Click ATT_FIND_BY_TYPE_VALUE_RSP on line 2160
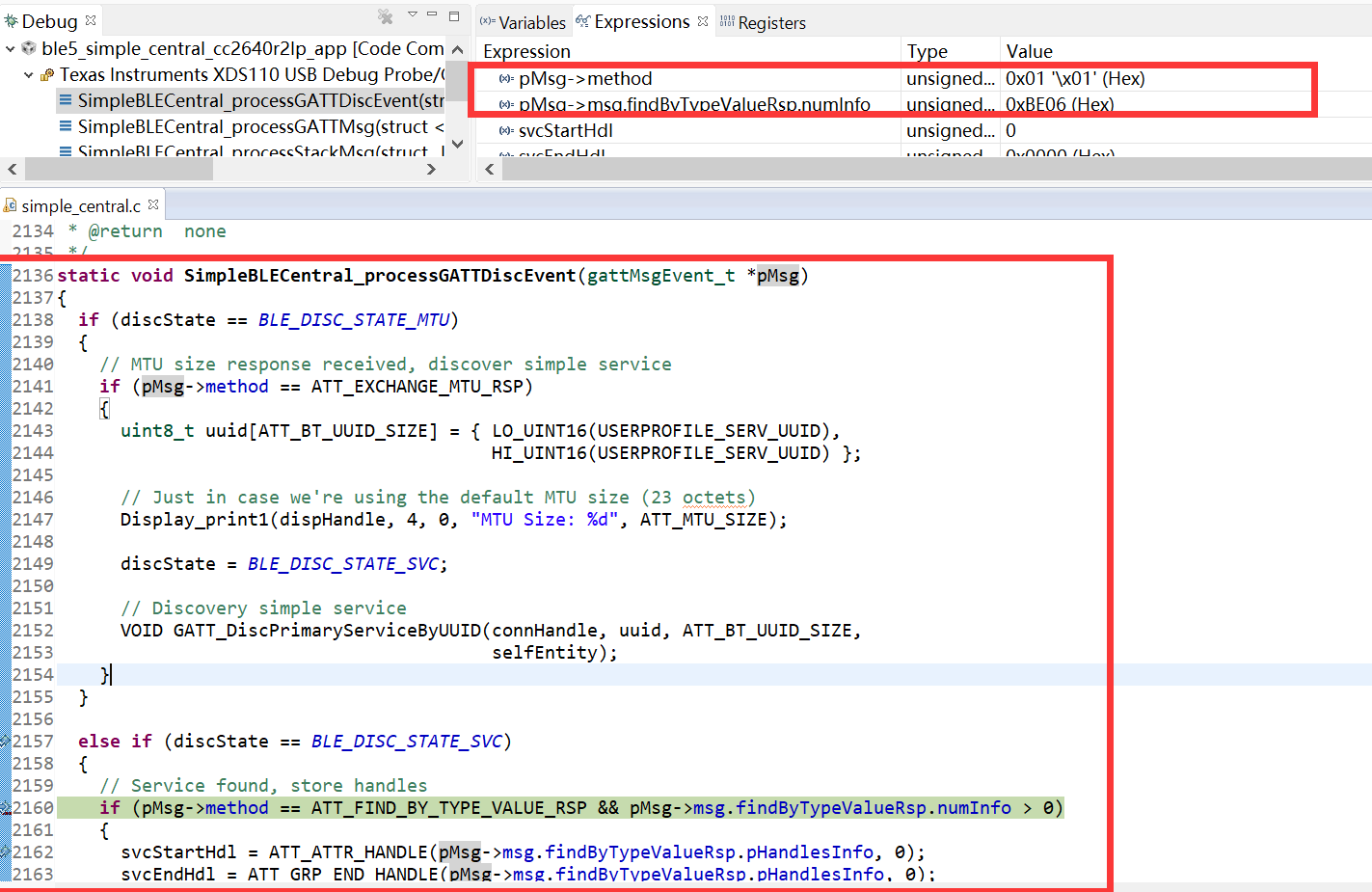 (448, 807)
